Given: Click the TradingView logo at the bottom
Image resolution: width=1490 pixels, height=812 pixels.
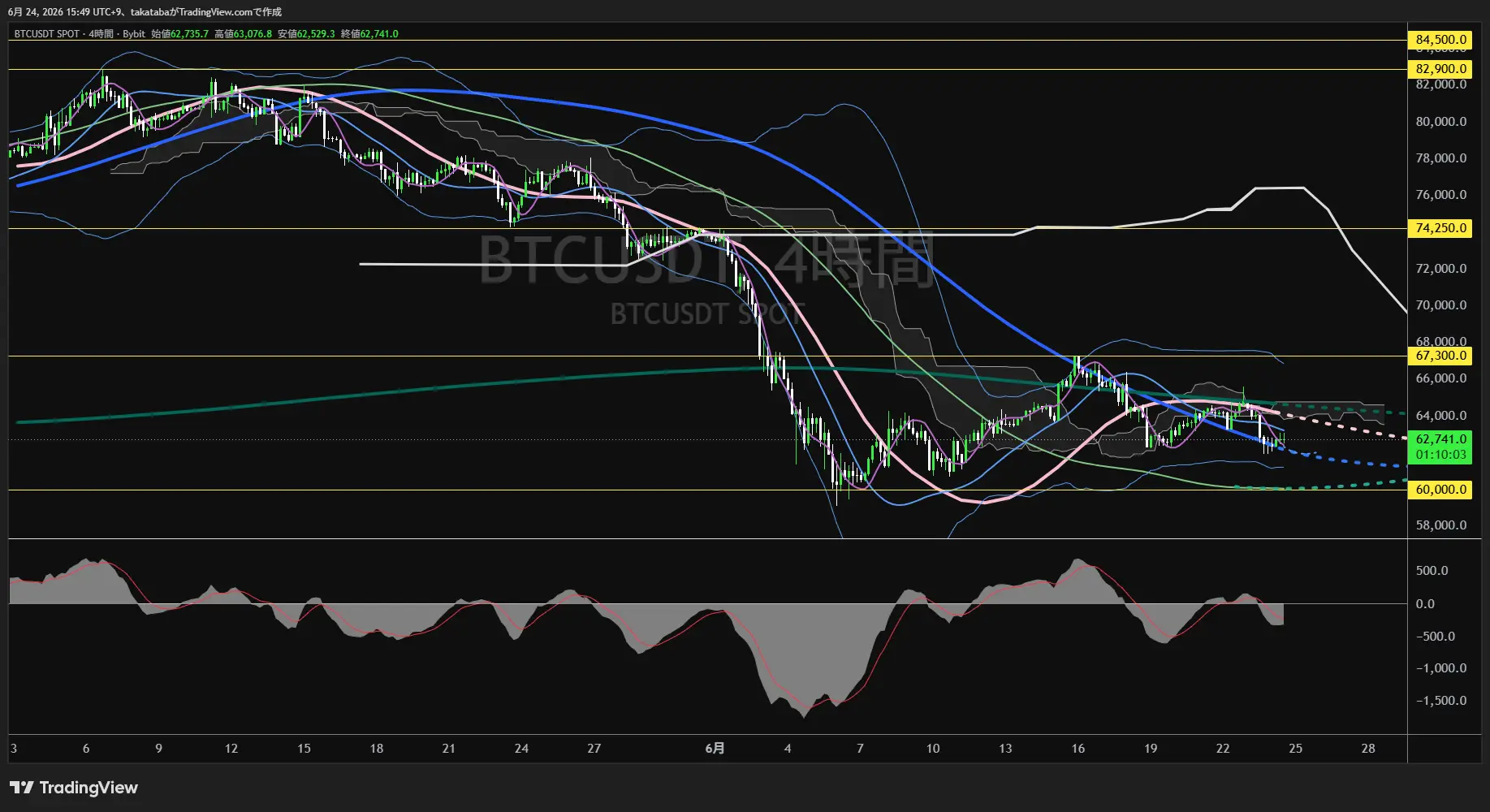Looking at the screenshot, I should point(74,788).
